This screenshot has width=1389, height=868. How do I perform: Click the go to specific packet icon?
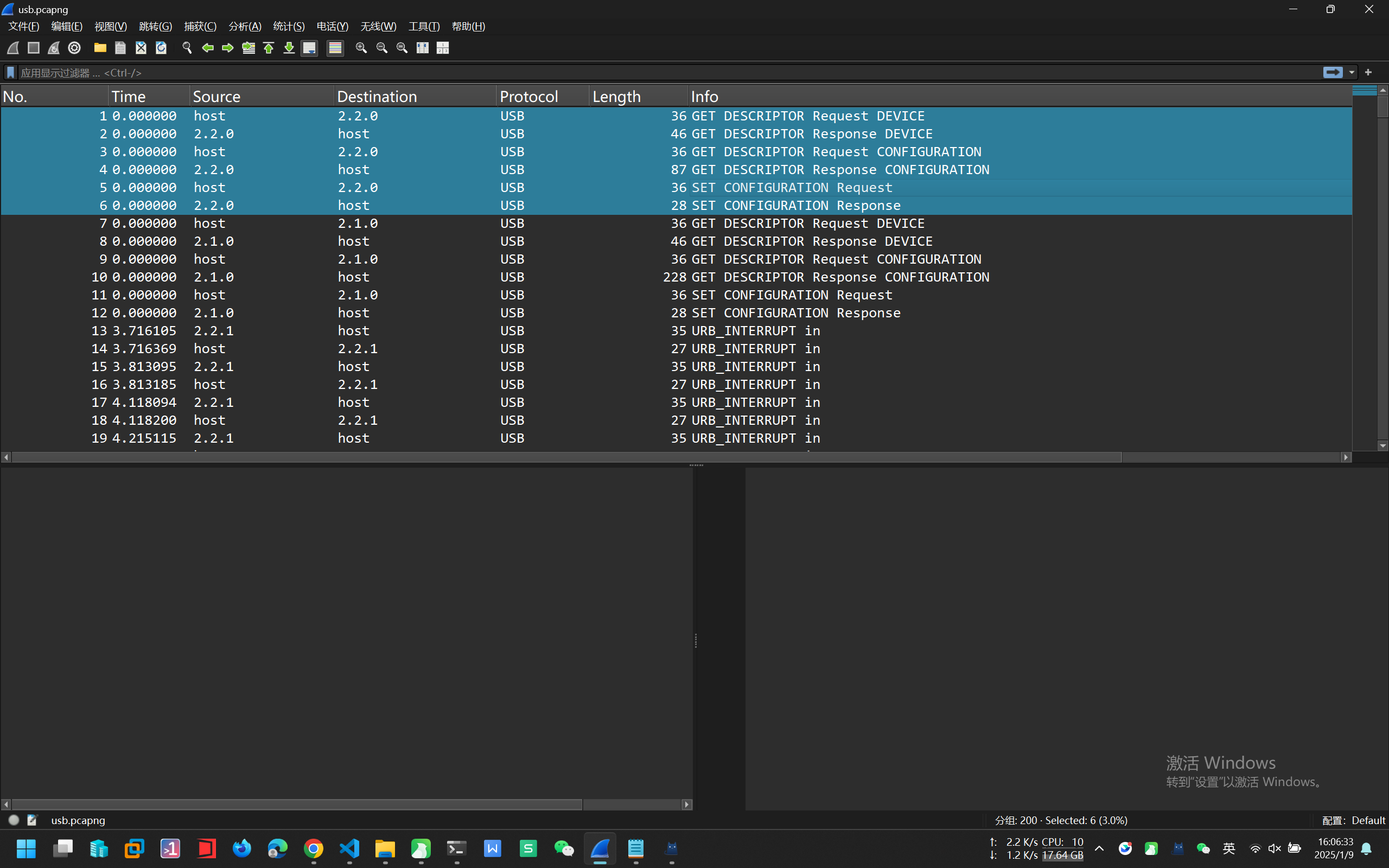(248, 48)
